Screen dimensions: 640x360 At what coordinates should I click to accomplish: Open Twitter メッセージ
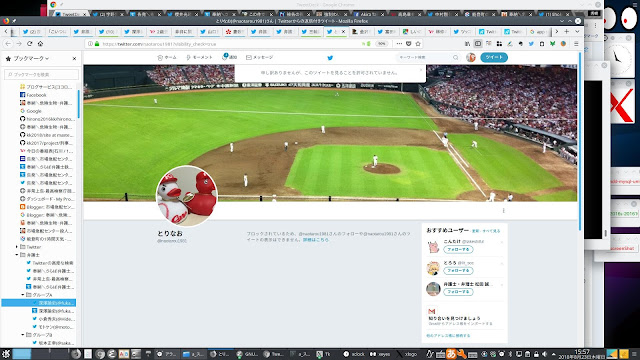point(260,58)
